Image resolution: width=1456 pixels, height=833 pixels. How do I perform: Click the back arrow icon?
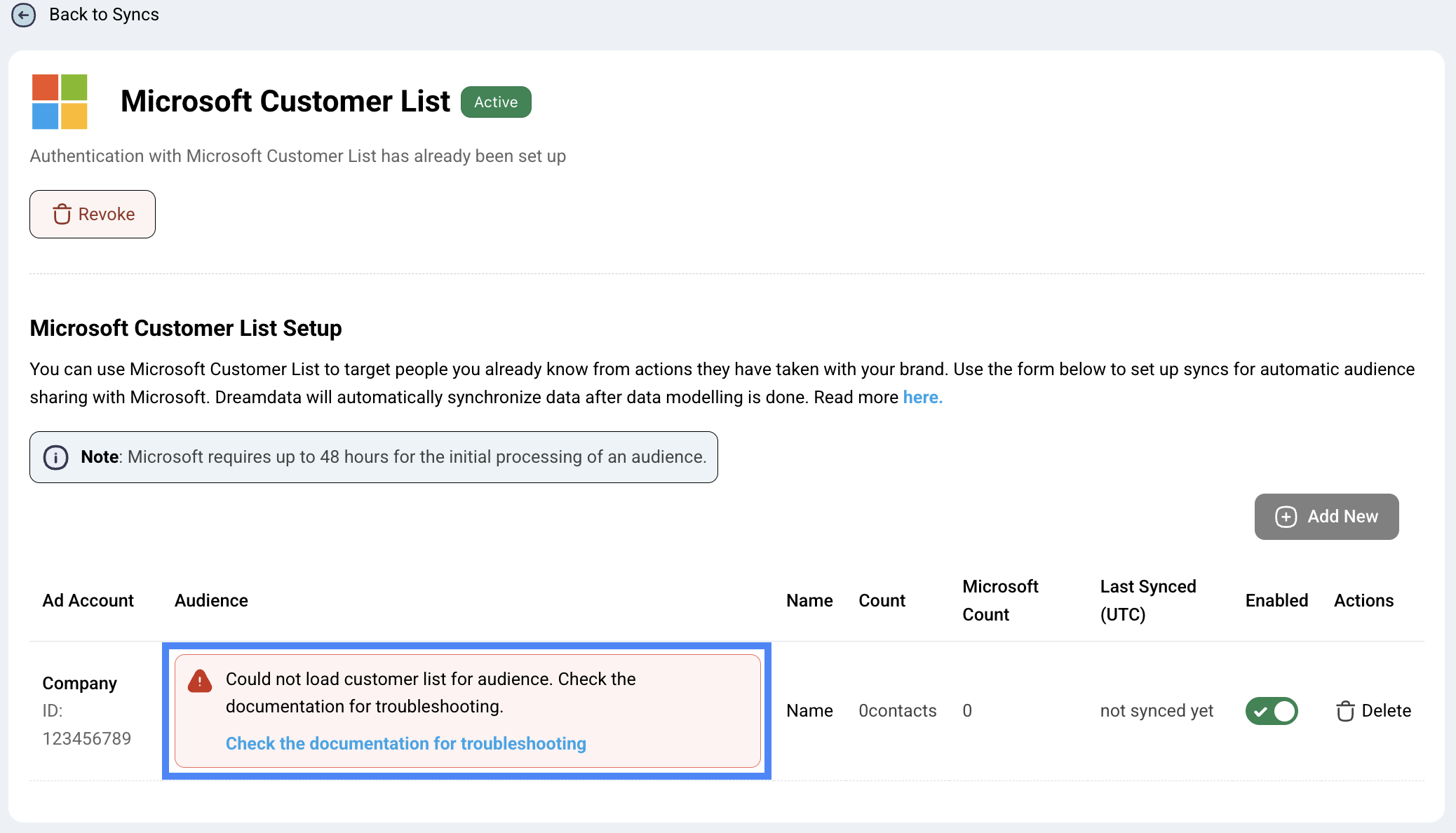coord(23,15)
